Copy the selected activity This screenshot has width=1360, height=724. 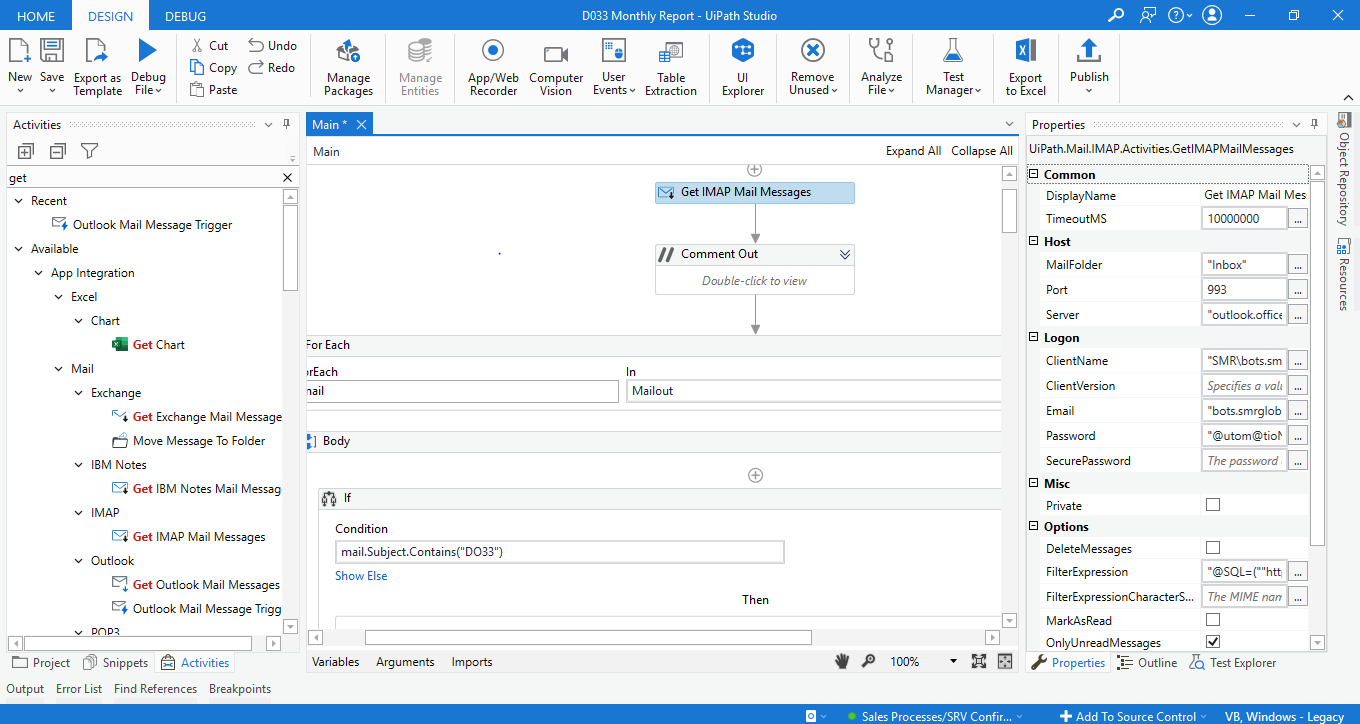click(213, 67)
